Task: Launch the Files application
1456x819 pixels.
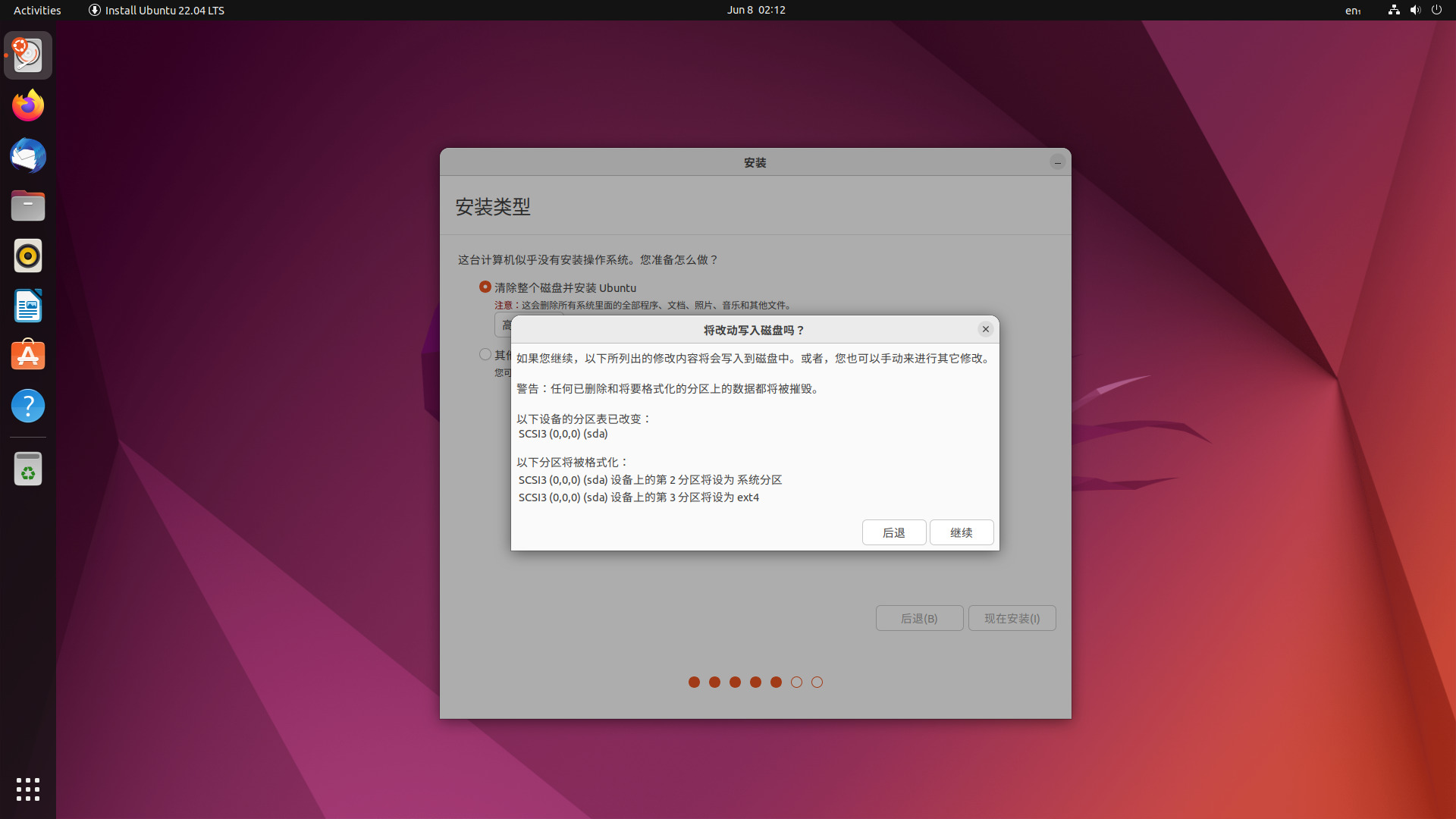Action: coord(27,206)
